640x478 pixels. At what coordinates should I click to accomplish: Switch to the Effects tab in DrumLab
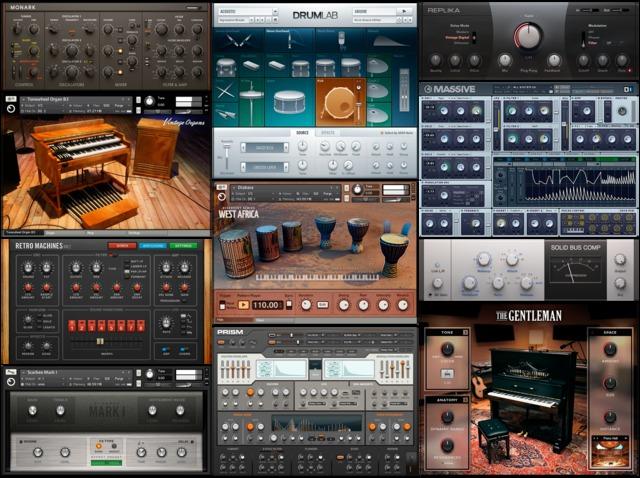pyautogui.click(x=328, y=133)
